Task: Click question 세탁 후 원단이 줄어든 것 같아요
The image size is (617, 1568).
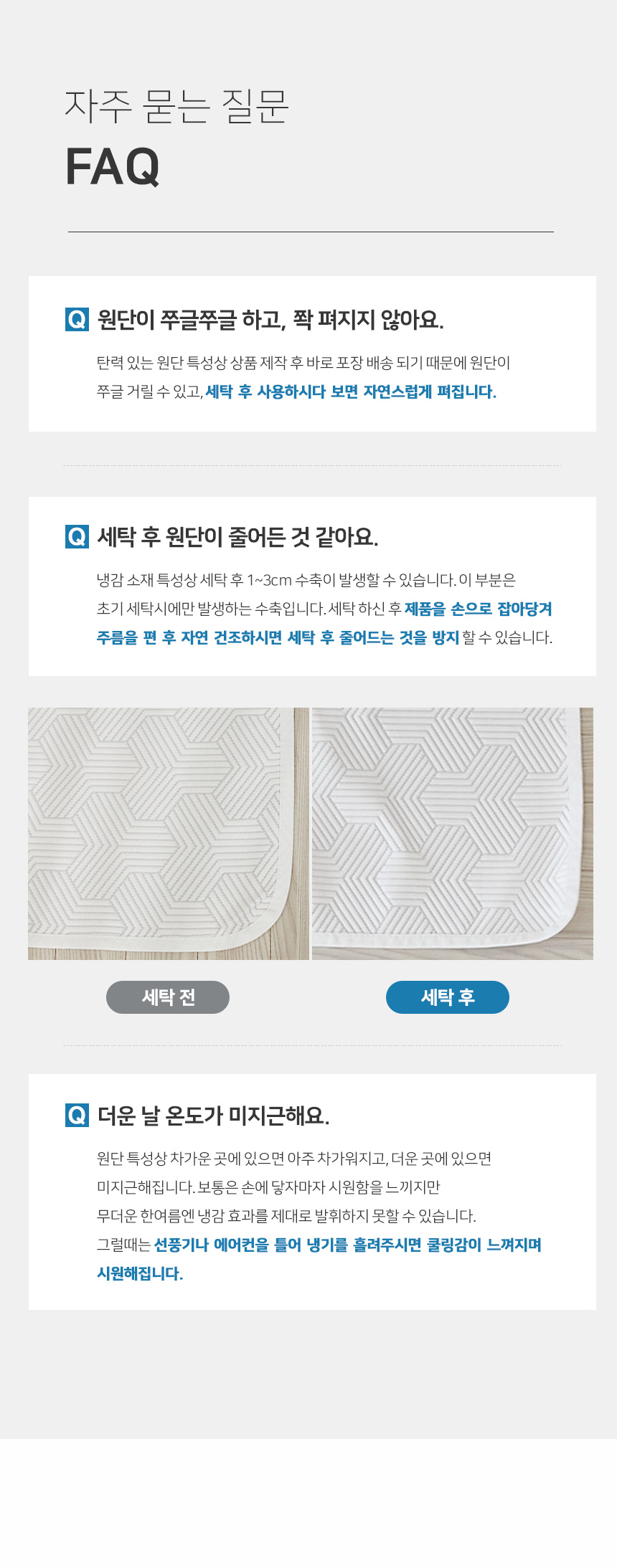Action: (237, 536)
